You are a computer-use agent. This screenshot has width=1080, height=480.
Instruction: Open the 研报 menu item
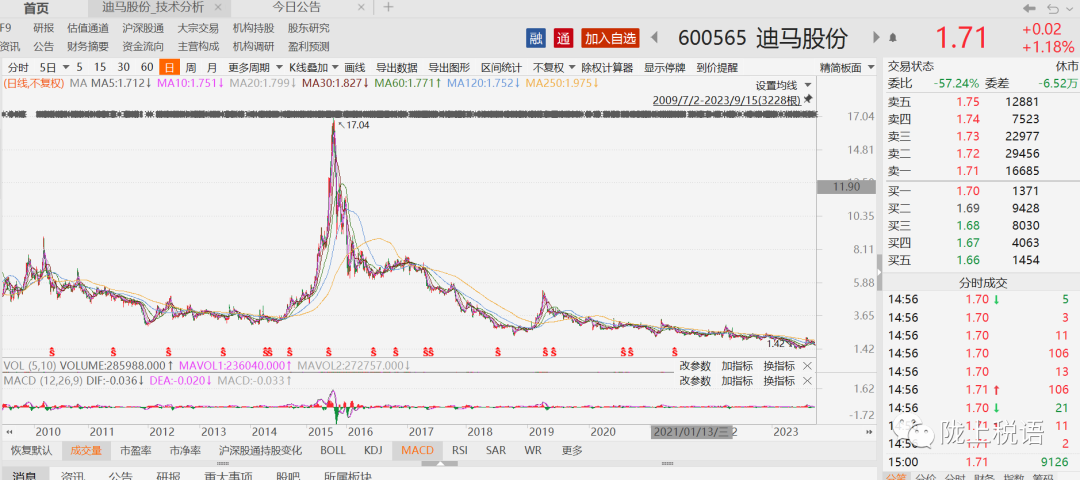click(x=43, y=28)
